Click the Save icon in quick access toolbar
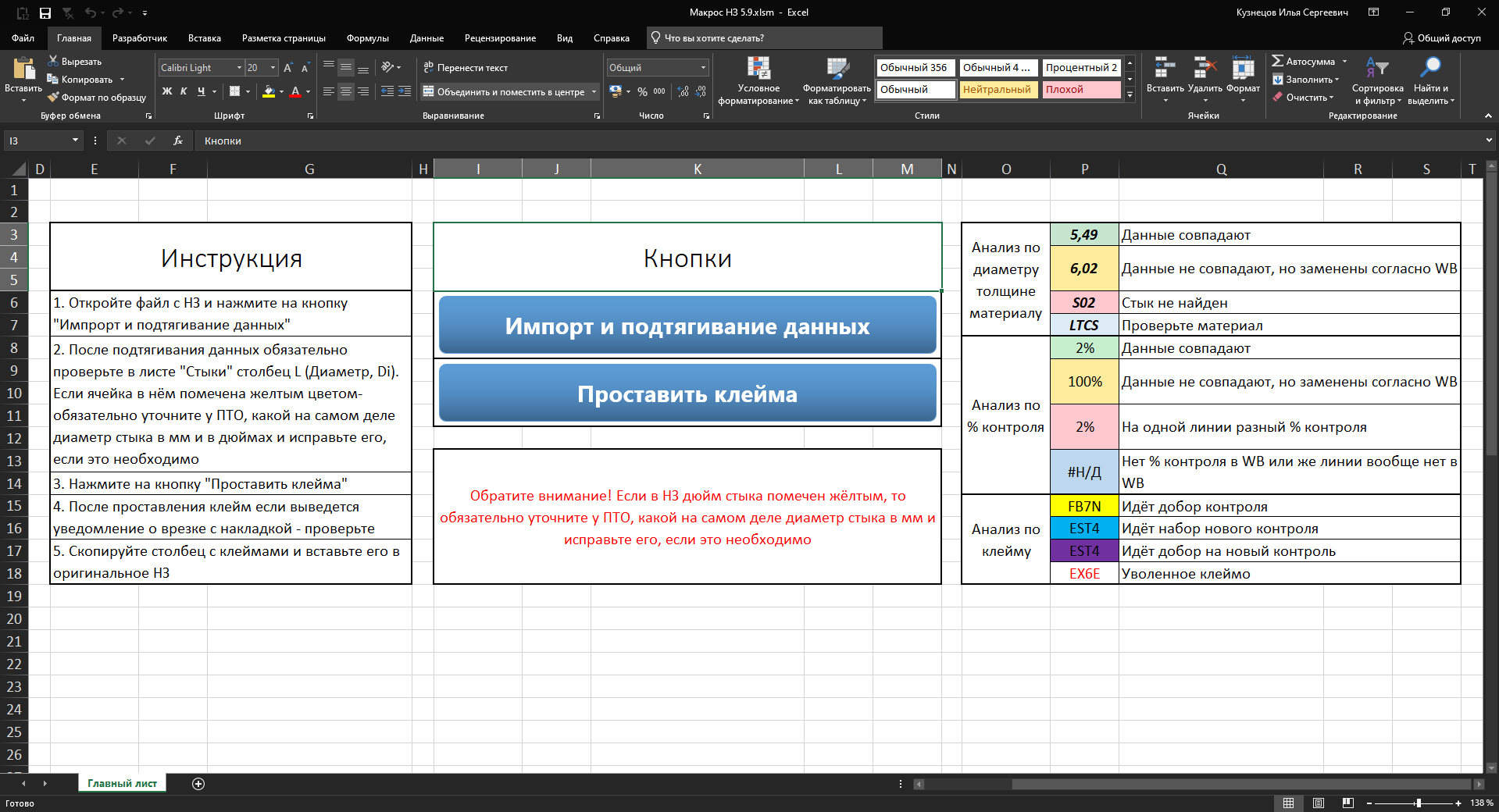 click(45, 12)
